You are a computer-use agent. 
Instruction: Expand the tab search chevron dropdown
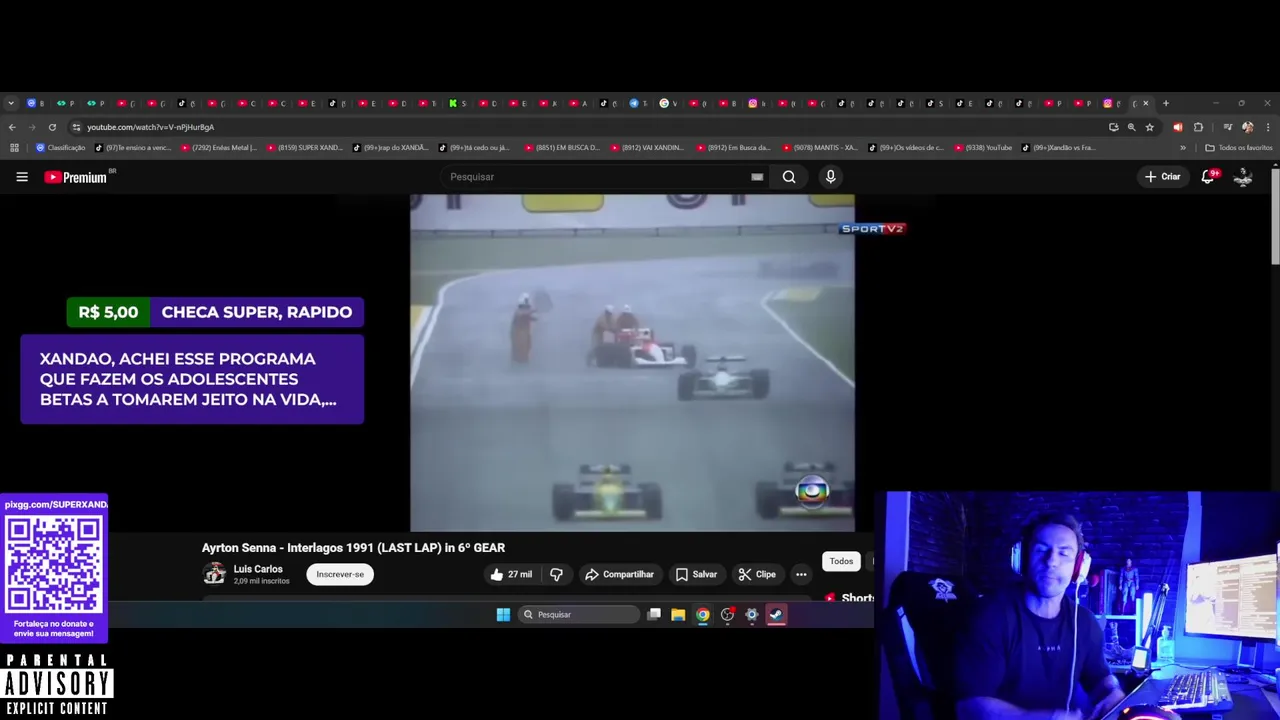[11, 103]
